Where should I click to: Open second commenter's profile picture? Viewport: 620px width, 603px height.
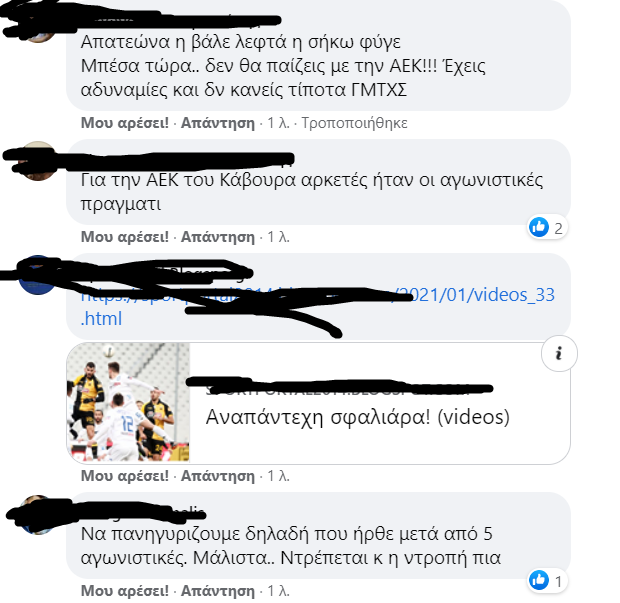click(38, 161)
